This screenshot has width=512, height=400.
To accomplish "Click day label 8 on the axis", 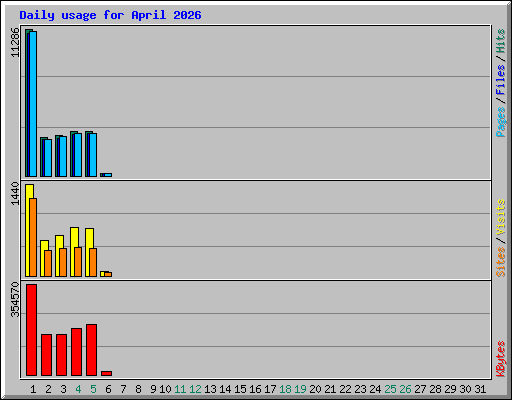I will [138, 389].
